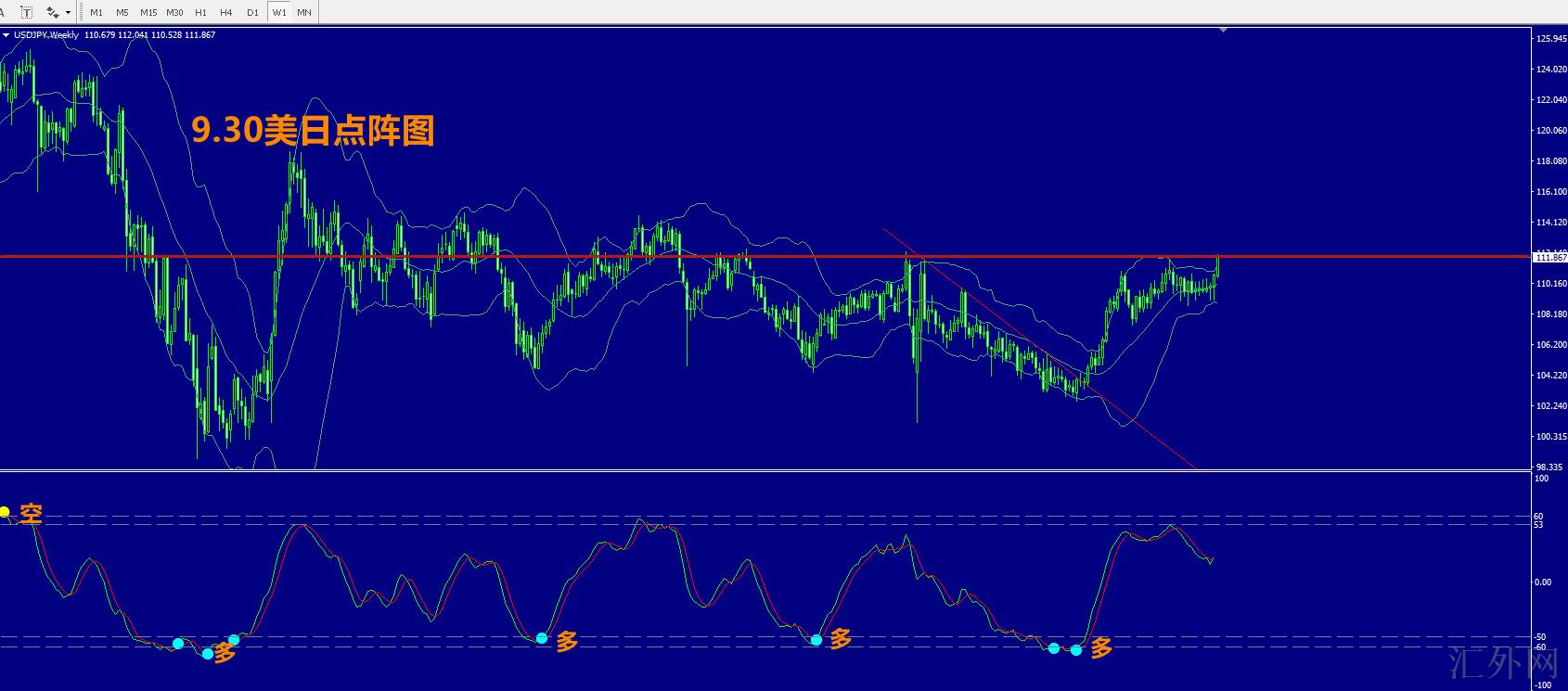Screen dimensions: 1568x691
Task: Open the arrows tool dropdown arrow
Action: pos(68,13)
